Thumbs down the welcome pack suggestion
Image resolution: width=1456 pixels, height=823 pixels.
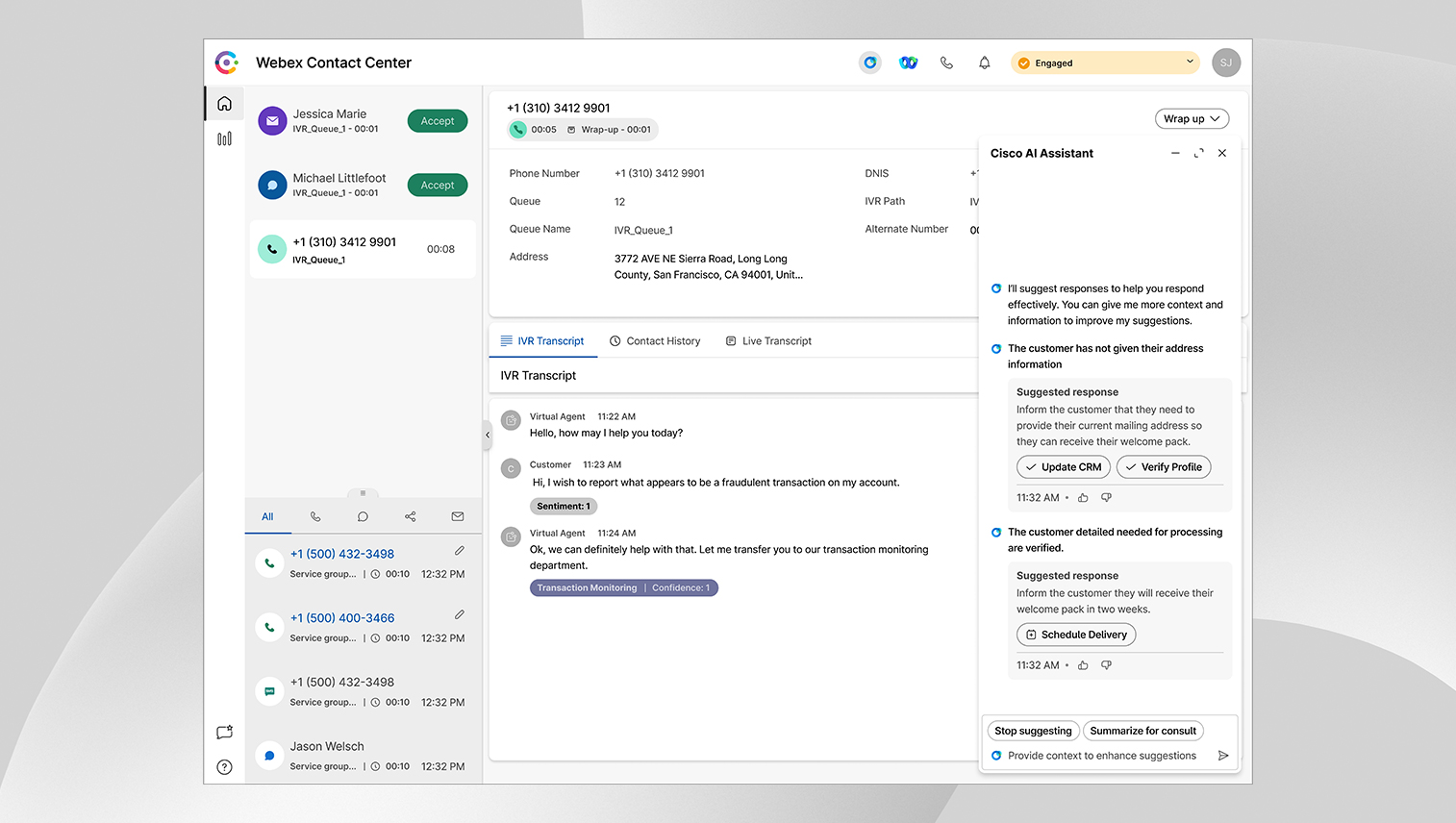[1106, 665]
